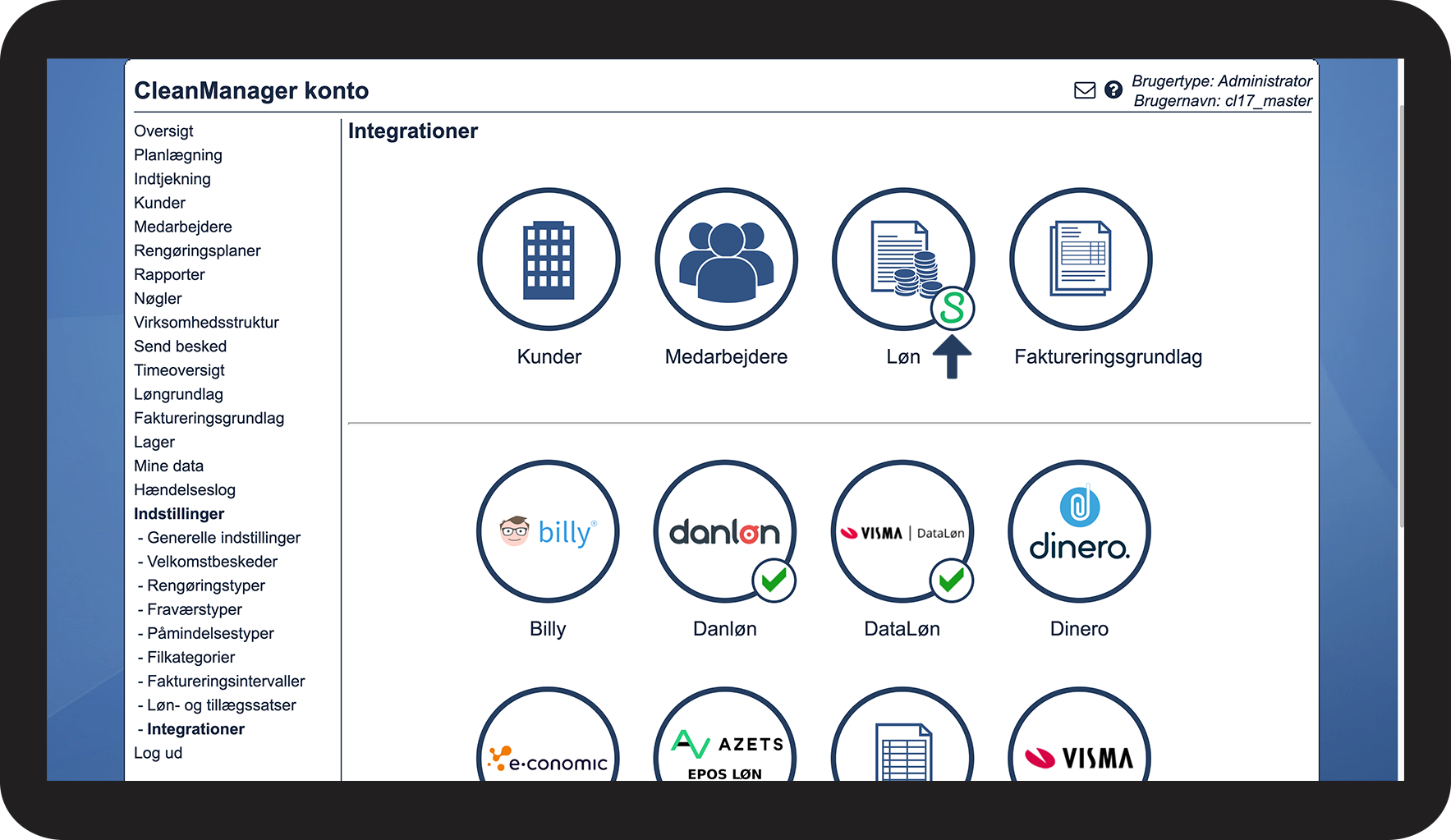Choose the Billy integration logo

(x=548, y=531)
